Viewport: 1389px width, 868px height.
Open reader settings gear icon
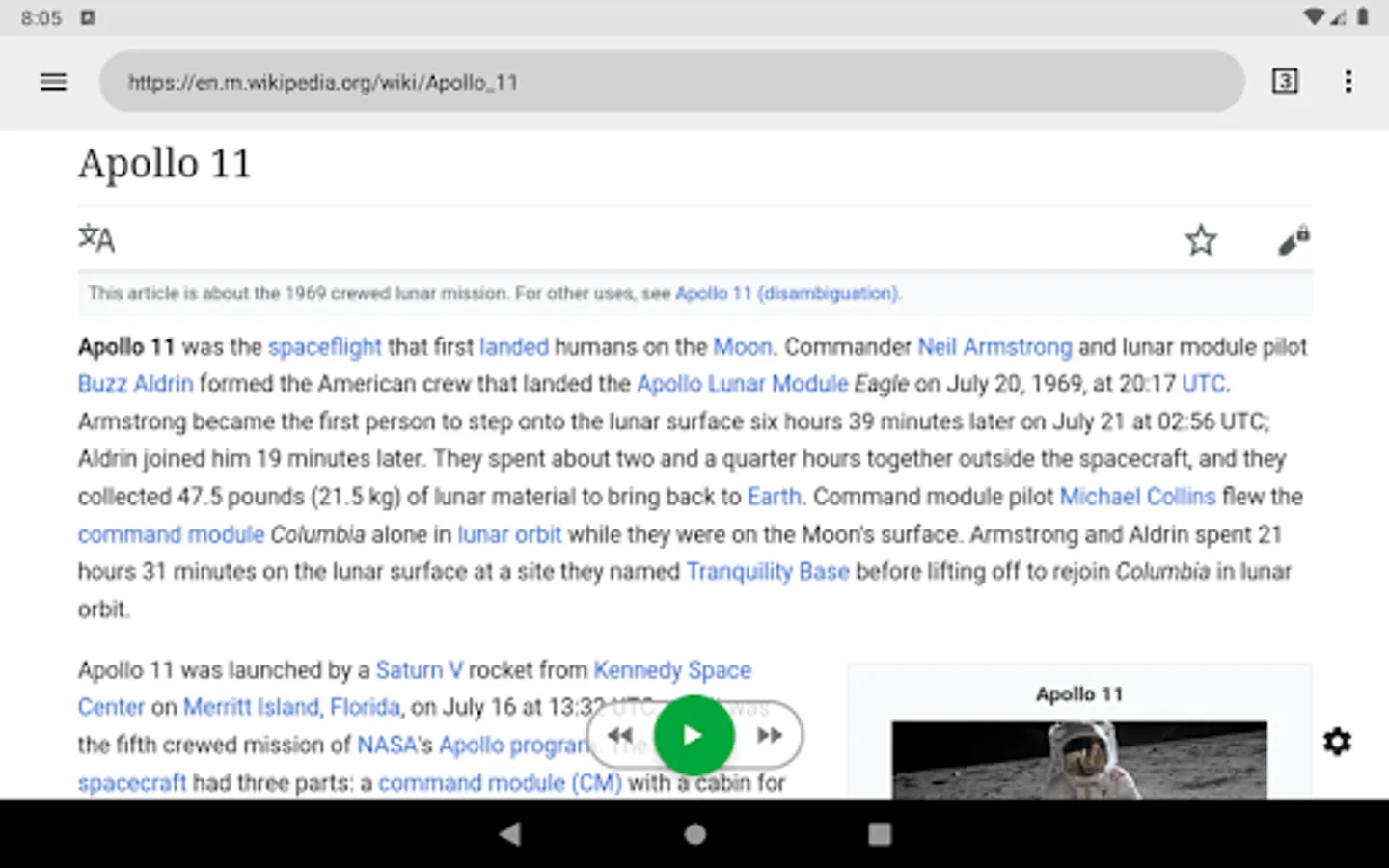pyautogui.click(x=1337, y=742)
